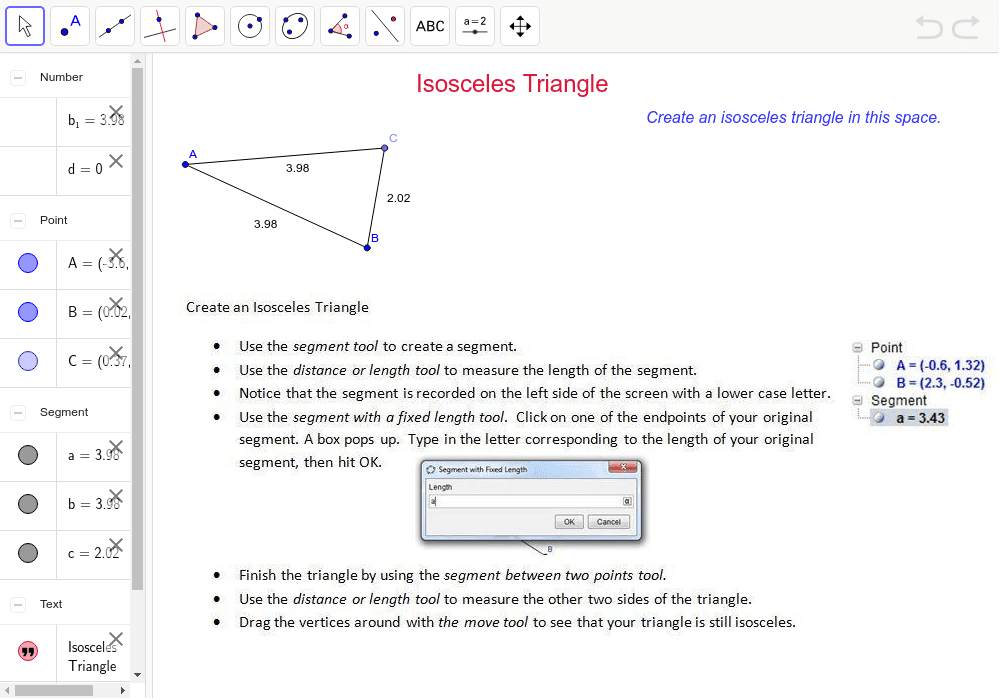Remove point A from the Algebra list
1000x700 pixels.
point(116,255)
